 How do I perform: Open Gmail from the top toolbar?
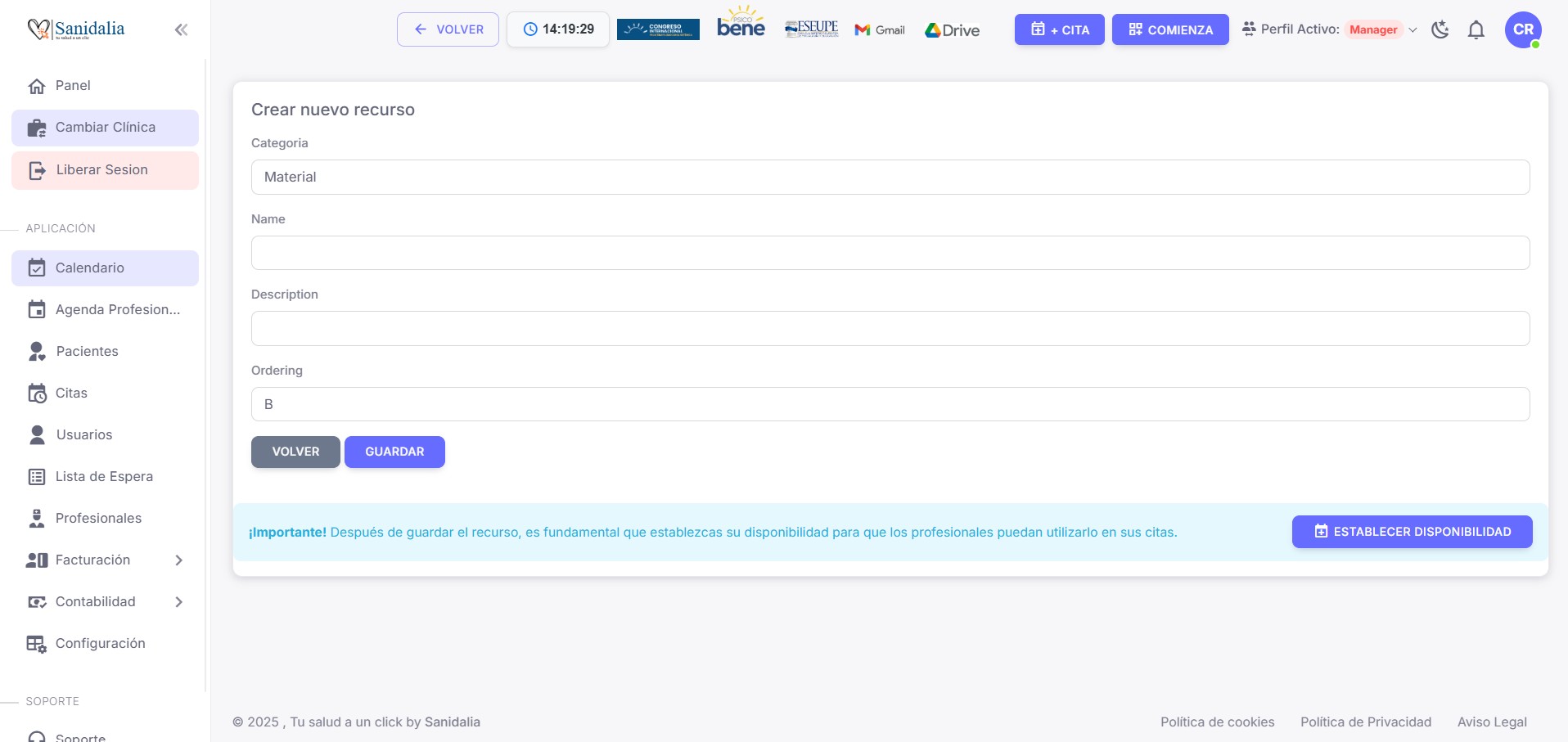(x=880, y=29)
